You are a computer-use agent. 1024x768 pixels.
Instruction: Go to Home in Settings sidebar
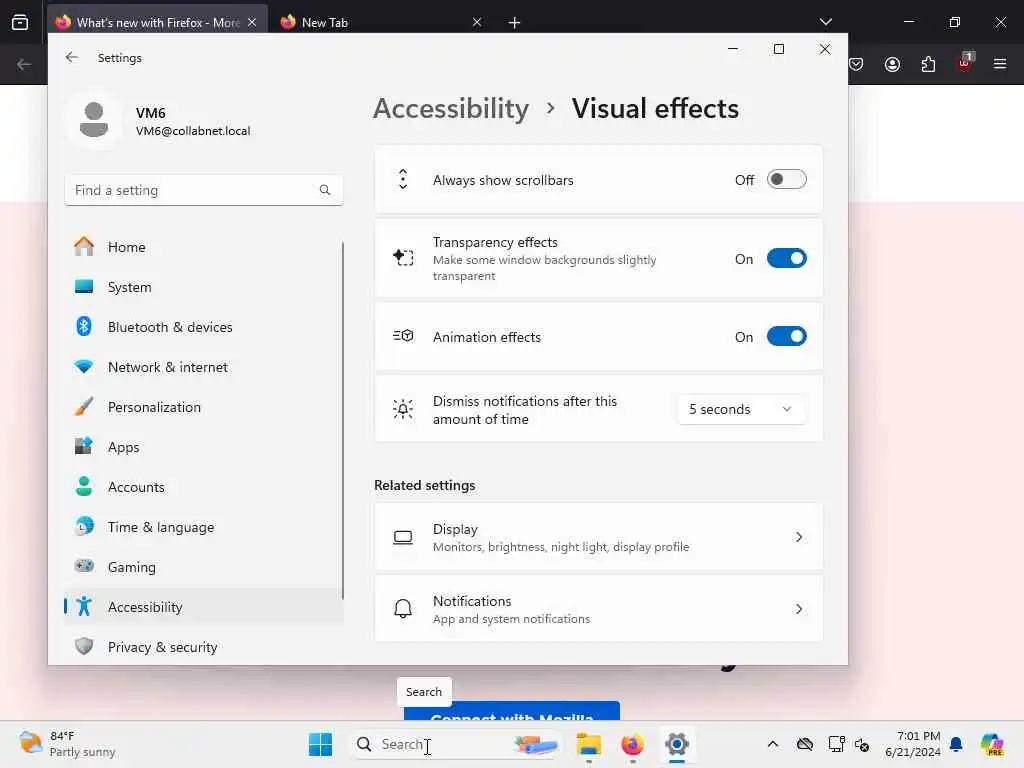click(204, 247)
